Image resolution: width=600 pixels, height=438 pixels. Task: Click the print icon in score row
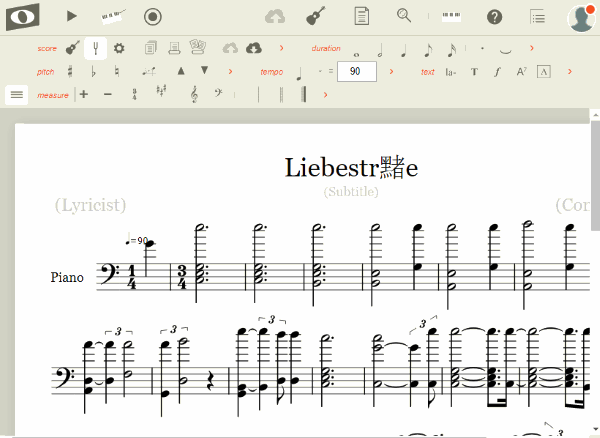pyautogui.click(x=174, y=48)
